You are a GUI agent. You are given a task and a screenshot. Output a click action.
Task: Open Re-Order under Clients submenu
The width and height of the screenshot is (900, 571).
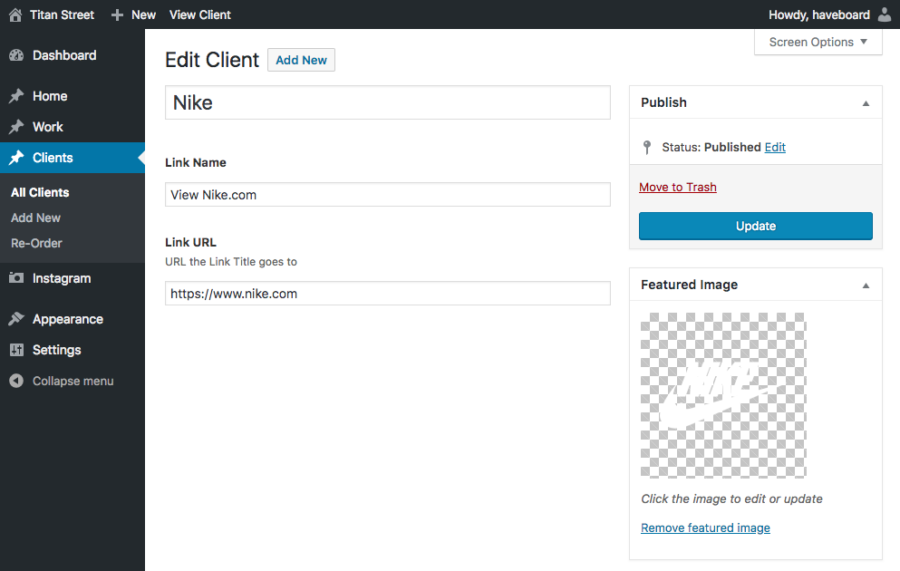pyautogui.click(x=36, y=243)
